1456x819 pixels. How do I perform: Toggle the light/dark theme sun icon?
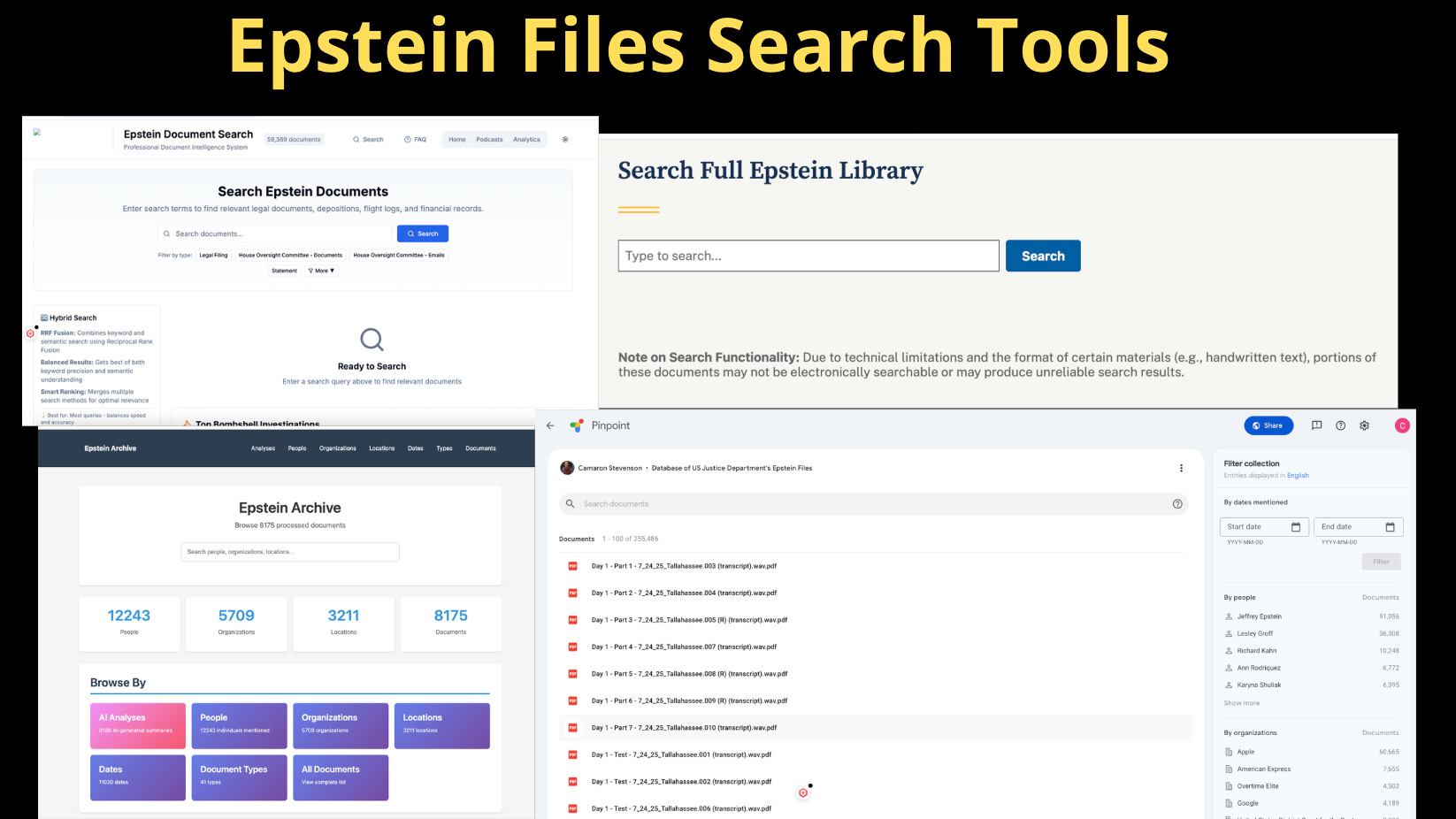pyautogui.click(x=565, y=140)
